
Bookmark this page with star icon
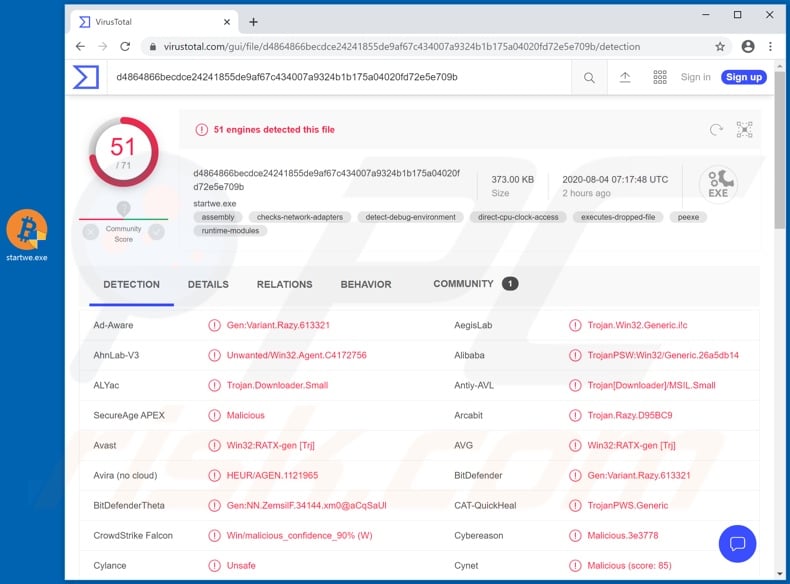720,46
